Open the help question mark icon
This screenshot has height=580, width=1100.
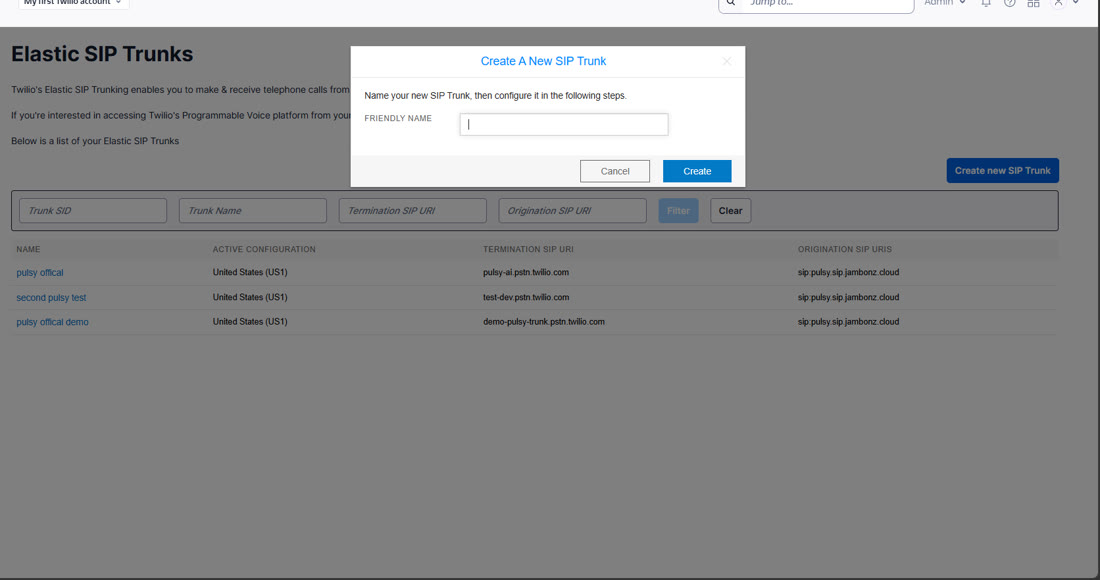pos(1010,4)
